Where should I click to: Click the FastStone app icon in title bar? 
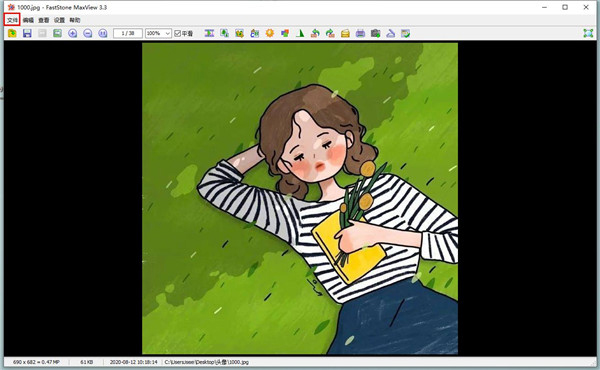11,7
